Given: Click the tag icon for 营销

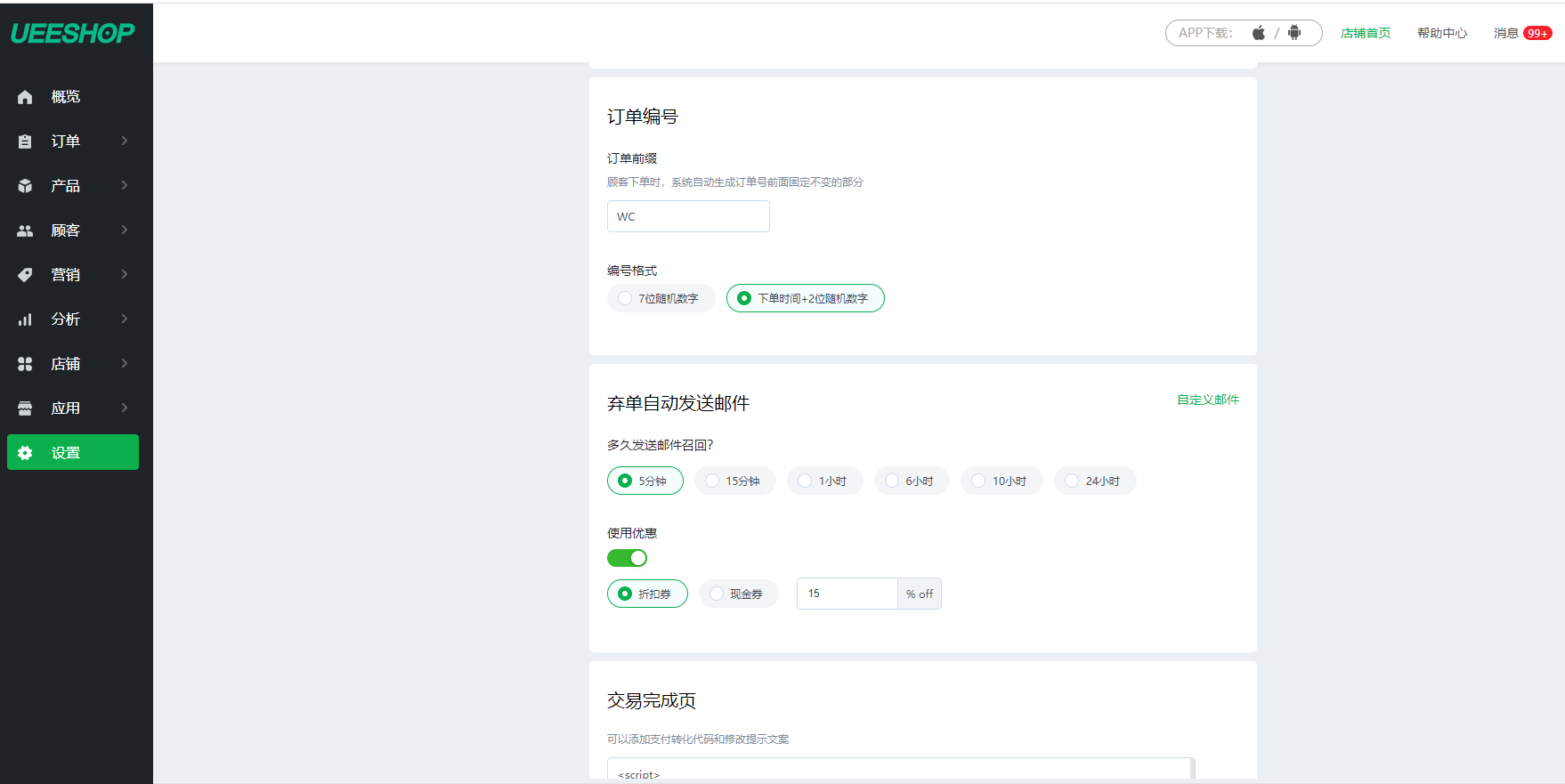Looking at the screenshot, I should pyautogui.click(x=25, y=275).
